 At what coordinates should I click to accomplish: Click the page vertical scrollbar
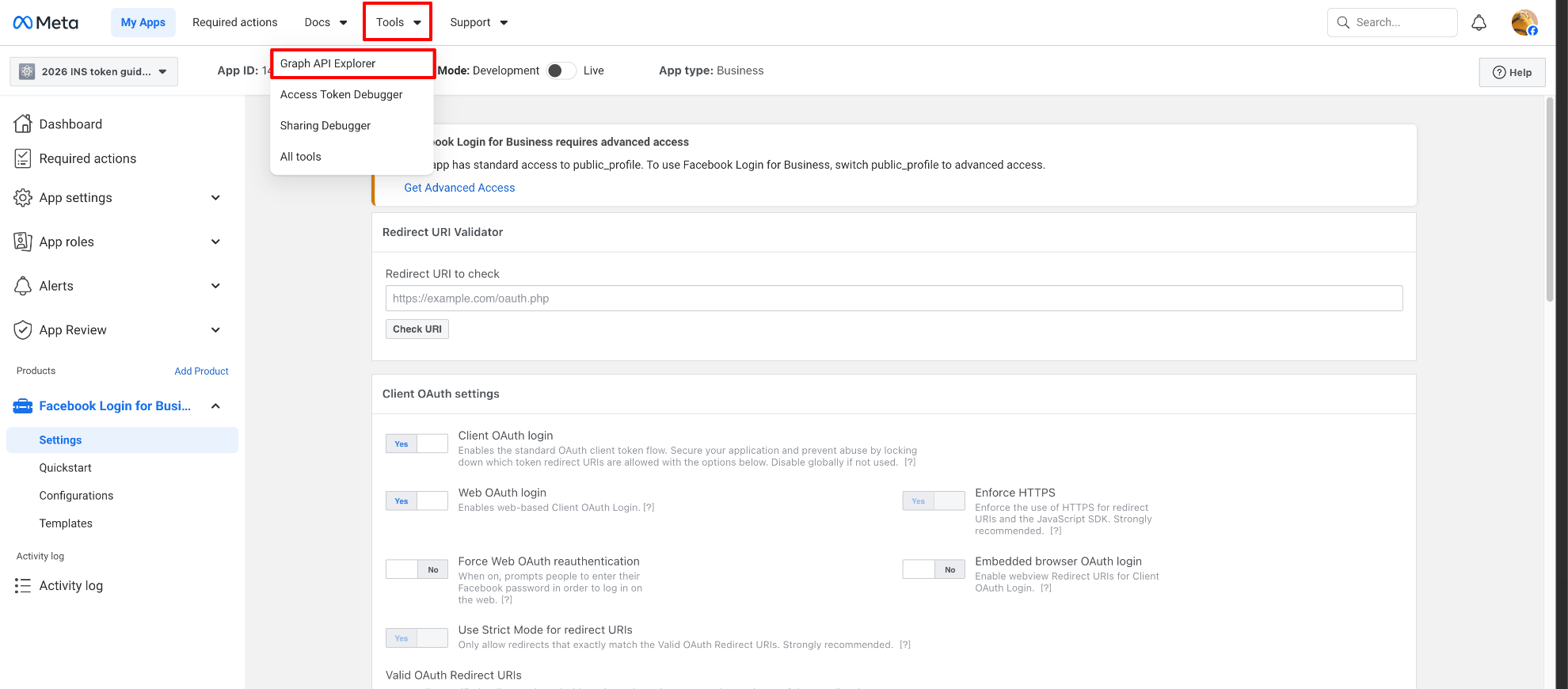[x=1550, y=198]
